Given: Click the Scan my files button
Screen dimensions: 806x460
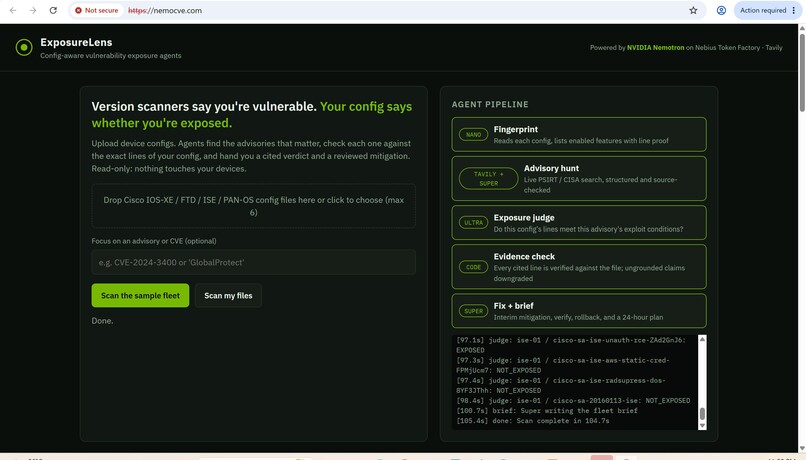Looking at the screenshot, I should tap(228, 296).
